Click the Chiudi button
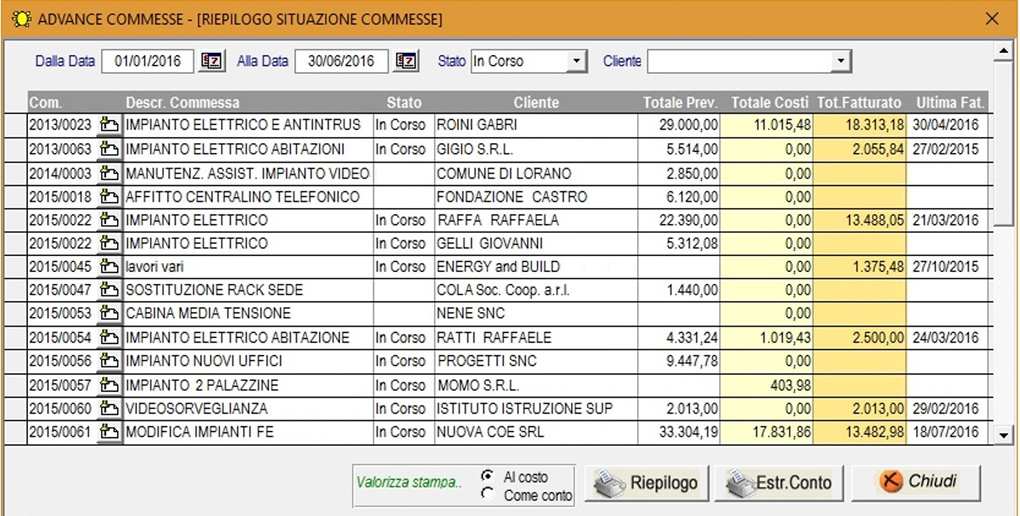1020x516 pixels. click(916, 483)
